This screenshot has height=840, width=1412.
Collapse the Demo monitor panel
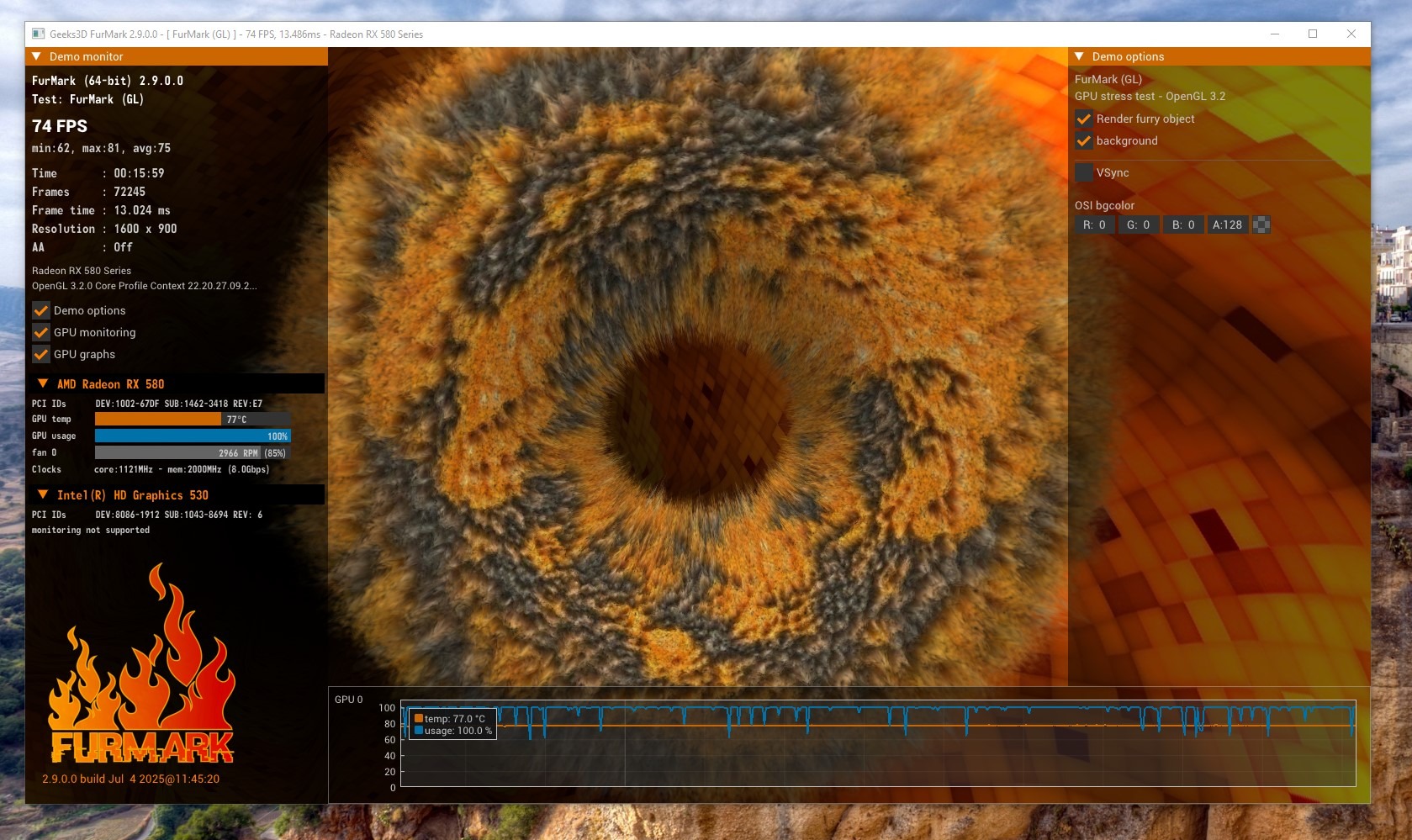36,56
